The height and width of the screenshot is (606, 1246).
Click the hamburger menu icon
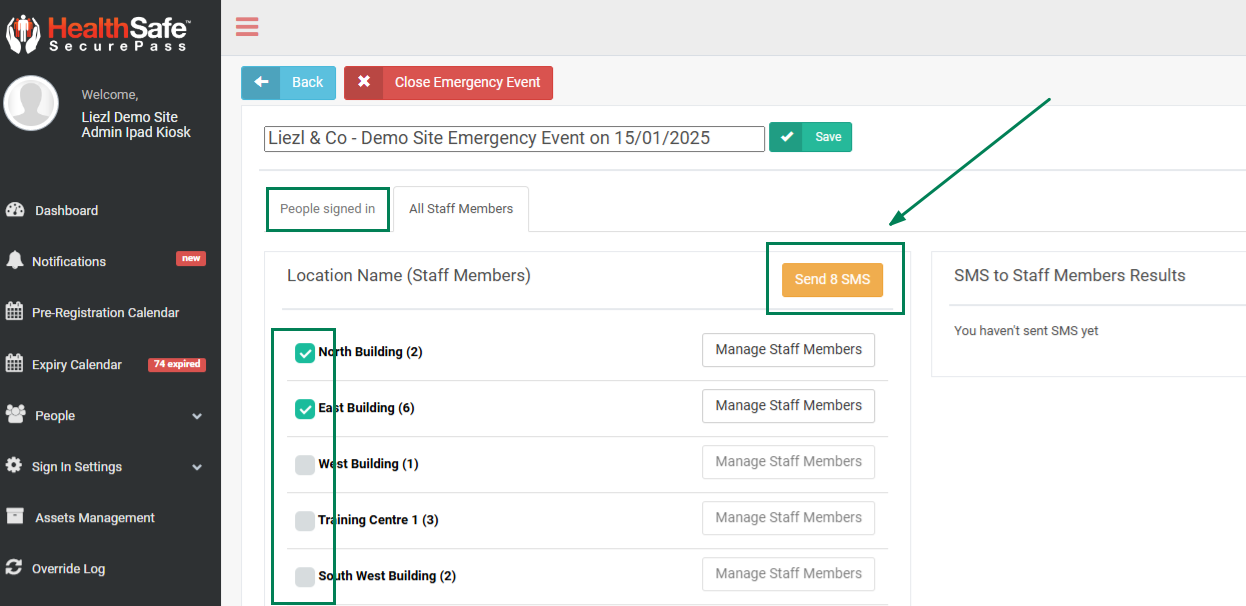[247, 27]
